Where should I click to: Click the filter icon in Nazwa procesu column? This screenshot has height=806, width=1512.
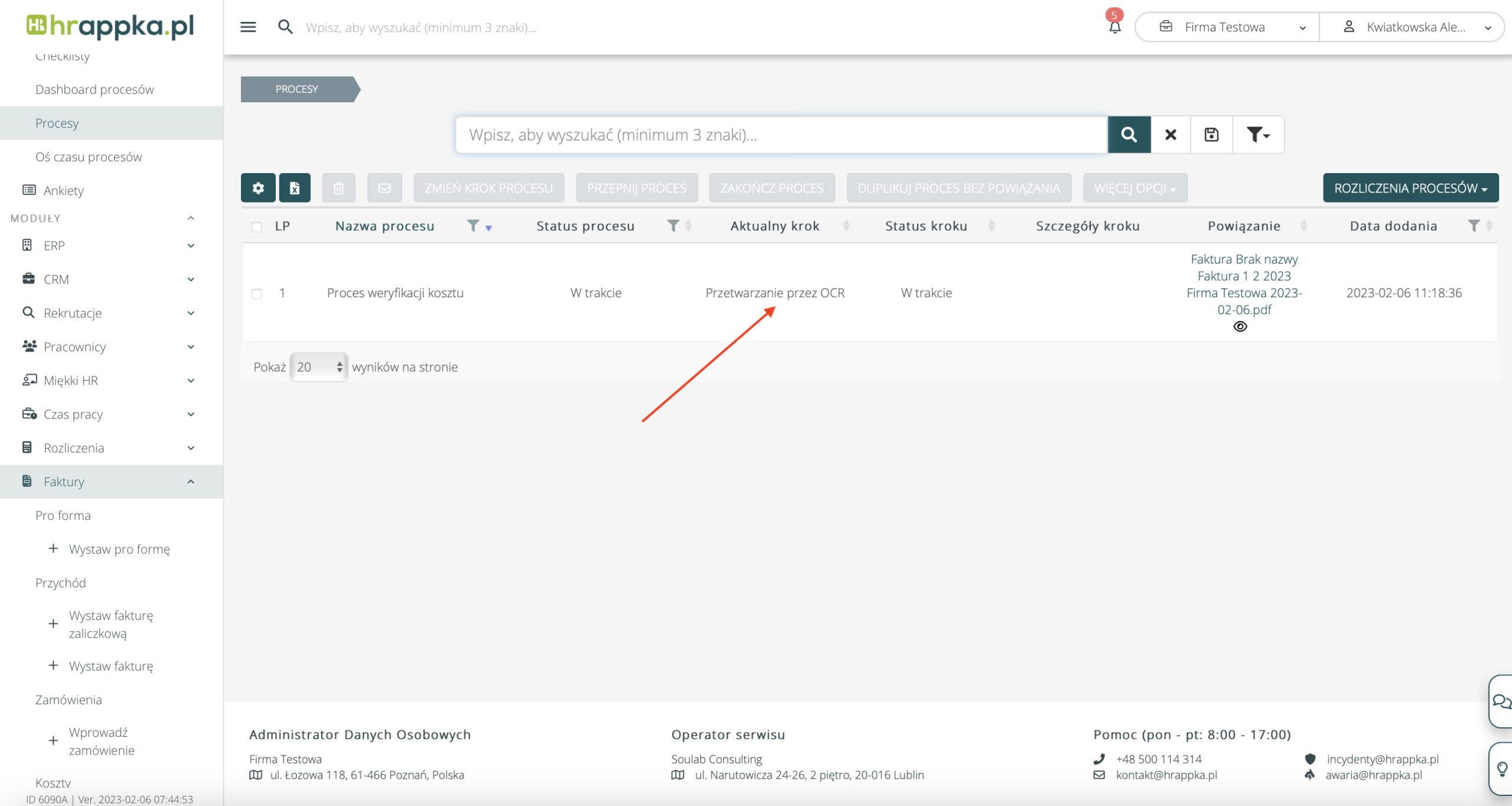click(x=472, y=226)
